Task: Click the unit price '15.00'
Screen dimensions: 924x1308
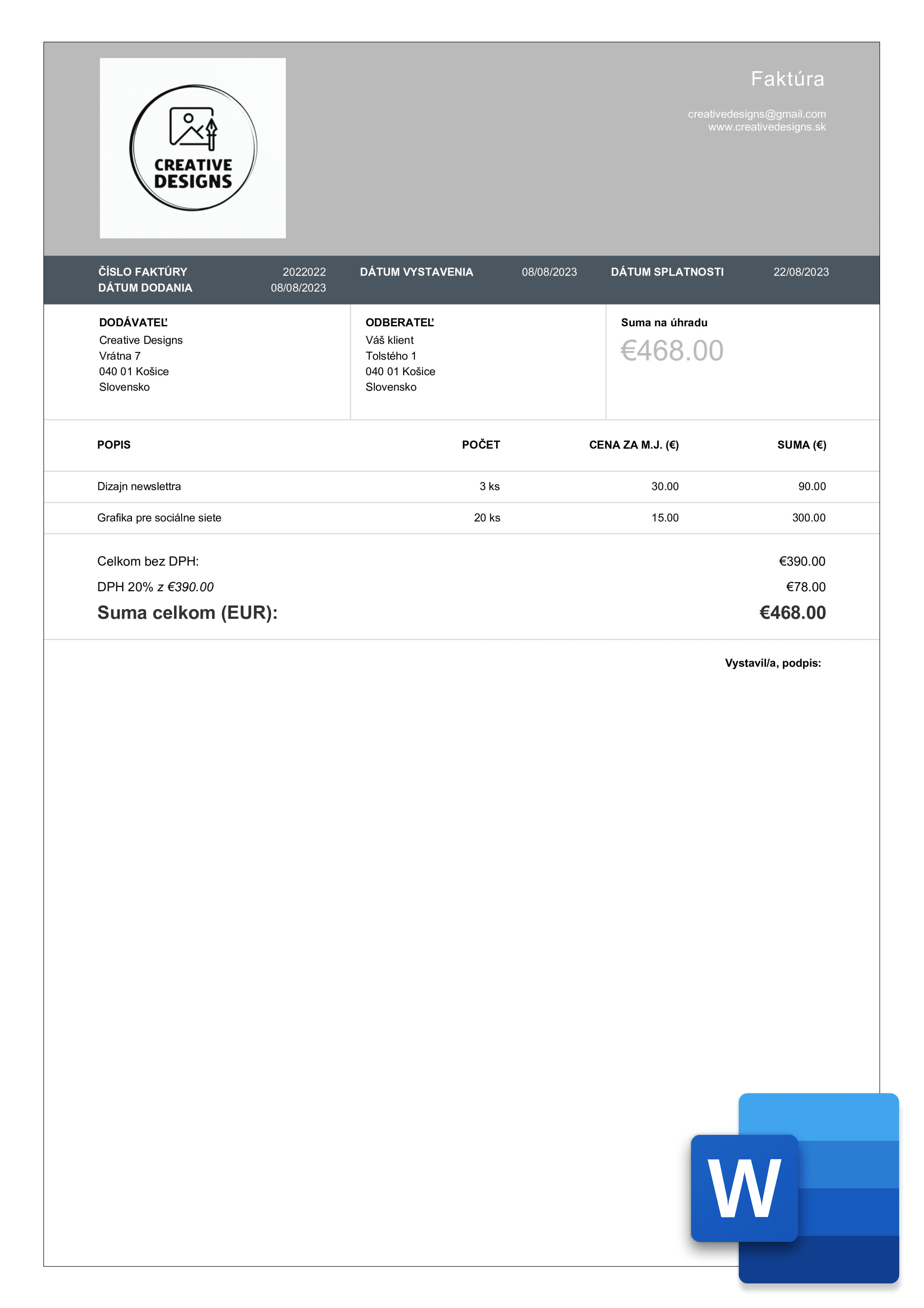Action: point(665,518)
